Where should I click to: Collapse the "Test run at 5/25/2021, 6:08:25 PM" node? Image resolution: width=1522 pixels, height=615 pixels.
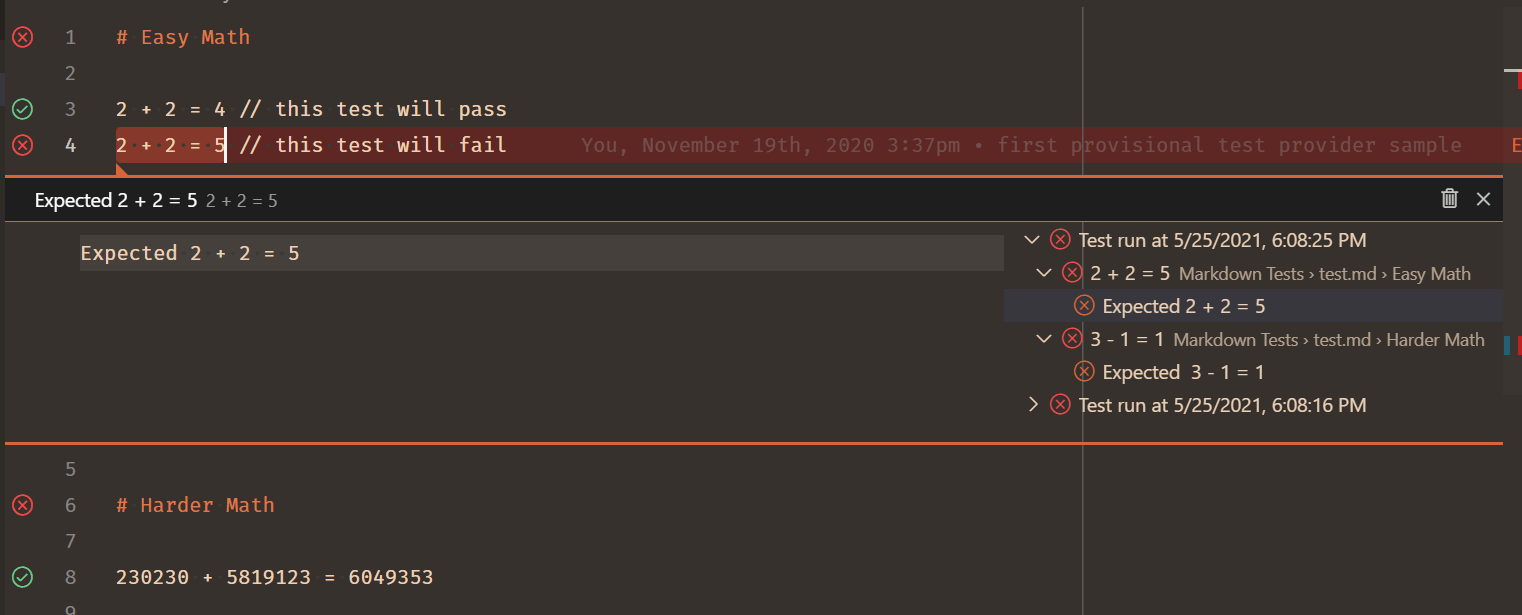point(1032,240)
